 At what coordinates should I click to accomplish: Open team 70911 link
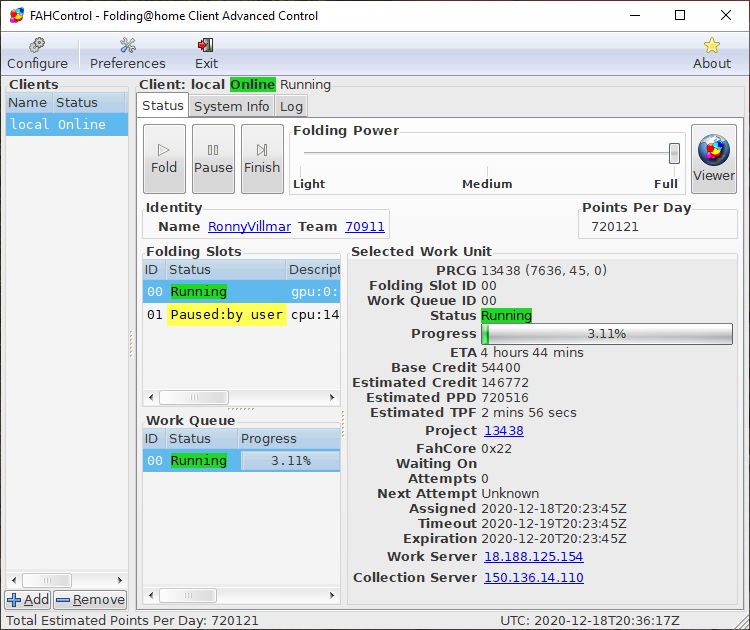click(364, 226)
